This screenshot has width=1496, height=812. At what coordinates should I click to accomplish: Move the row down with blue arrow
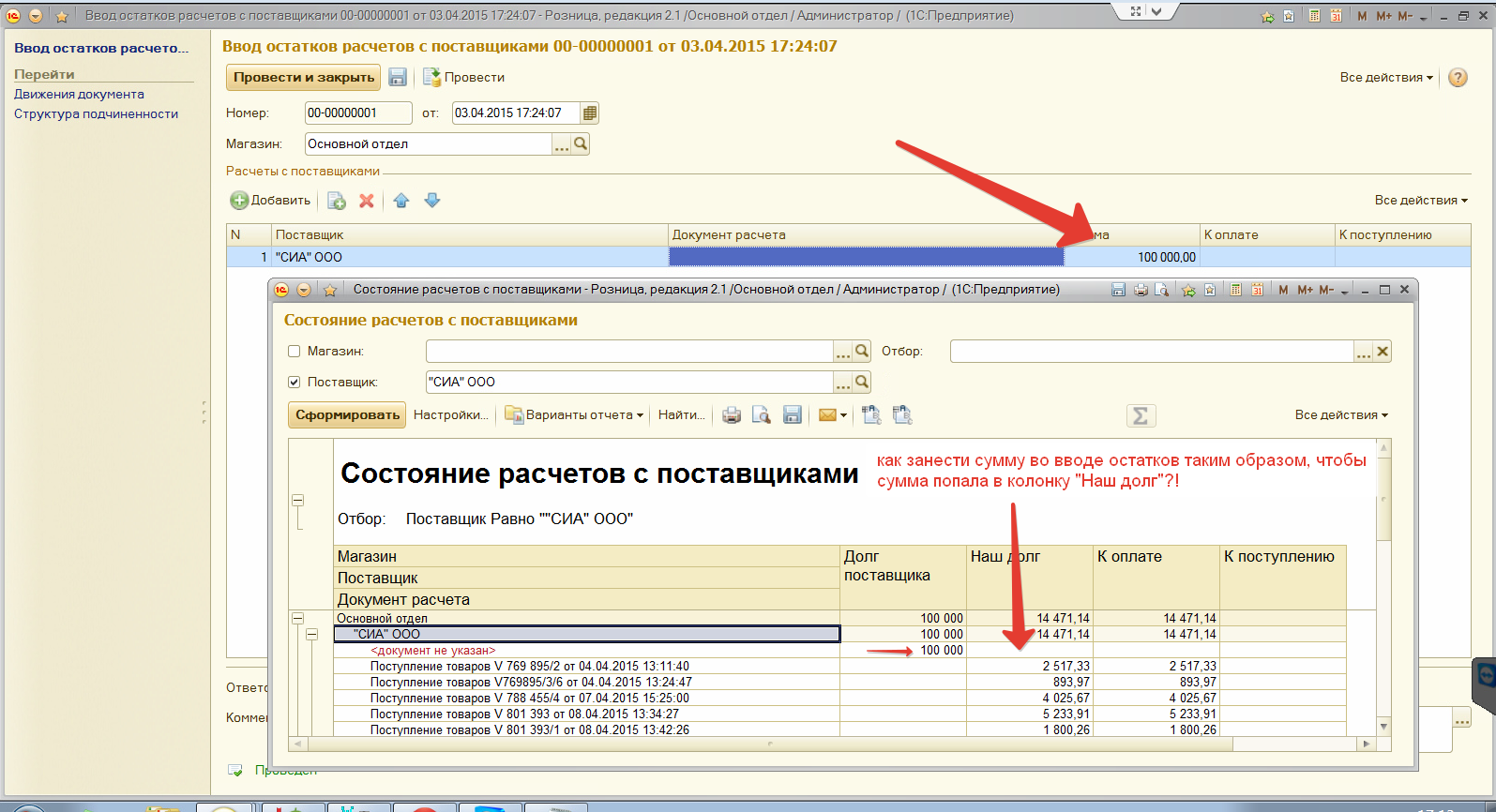click(432, 201)
